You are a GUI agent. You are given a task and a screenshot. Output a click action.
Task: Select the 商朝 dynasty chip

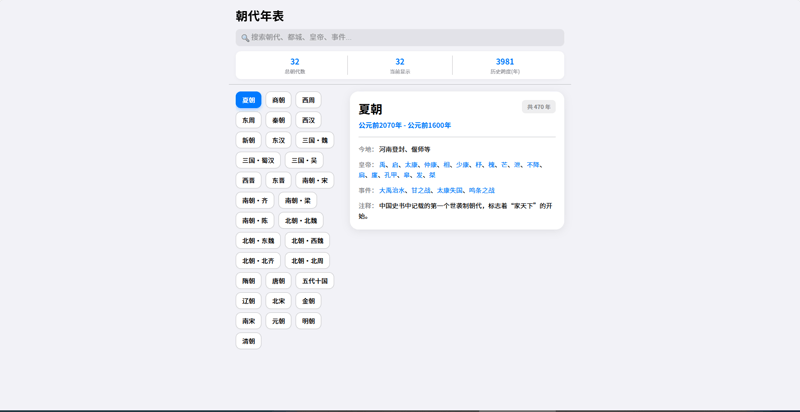pos(279,100)
